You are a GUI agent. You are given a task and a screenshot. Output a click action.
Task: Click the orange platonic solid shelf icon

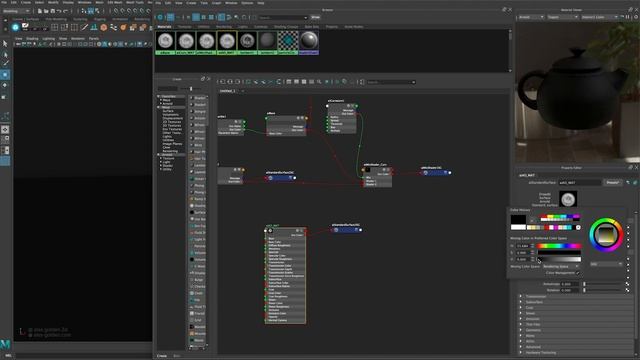tap(104, 27)
